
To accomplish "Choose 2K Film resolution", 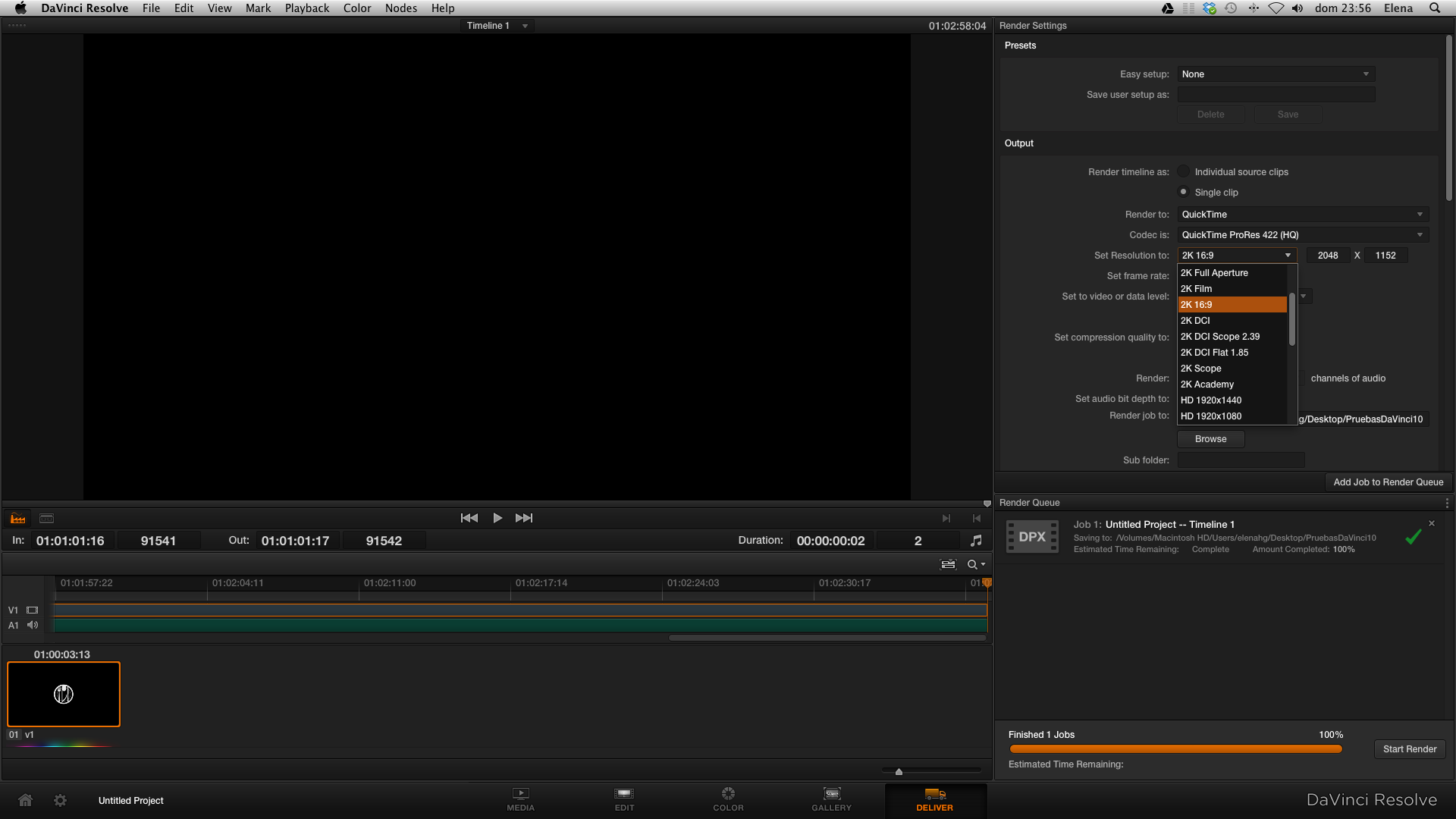I will pos(1232,289).
